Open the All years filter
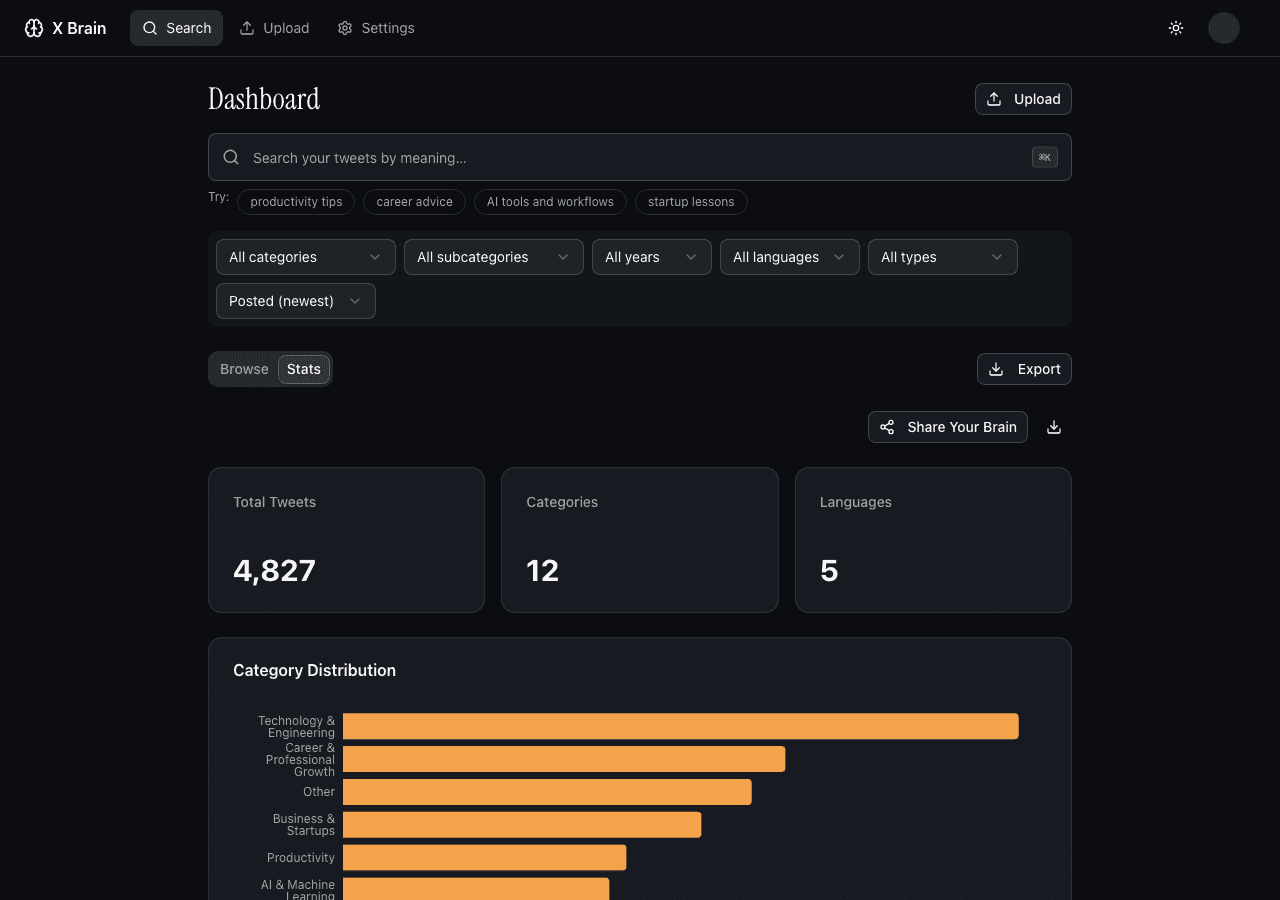This screenshot has height=900, width=1280. (x=652, y=257)
